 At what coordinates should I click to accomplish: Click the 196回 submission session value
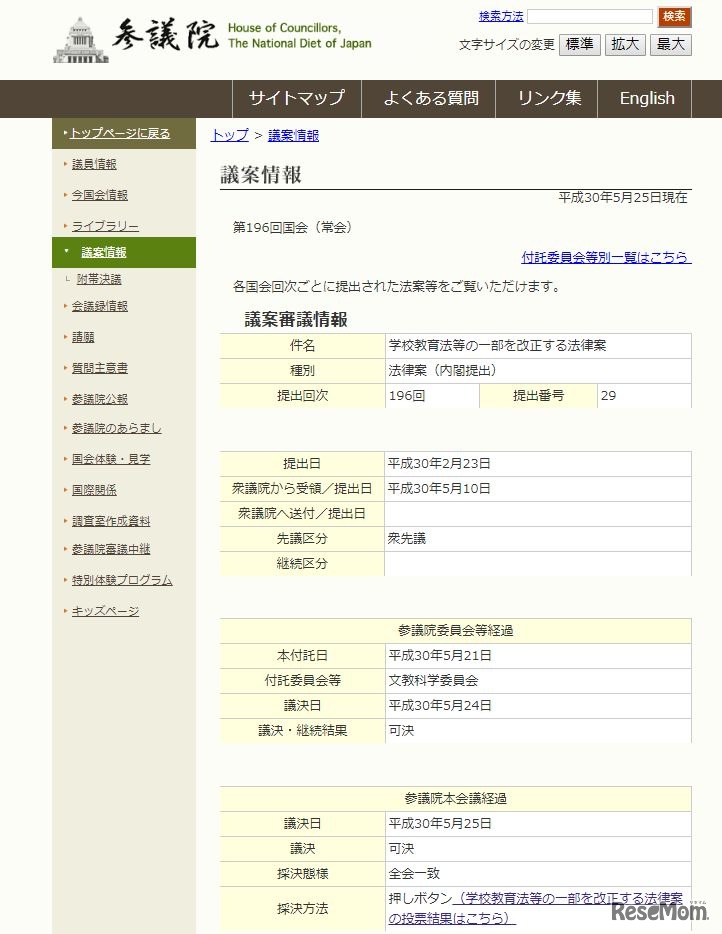[x=432, y=396]
